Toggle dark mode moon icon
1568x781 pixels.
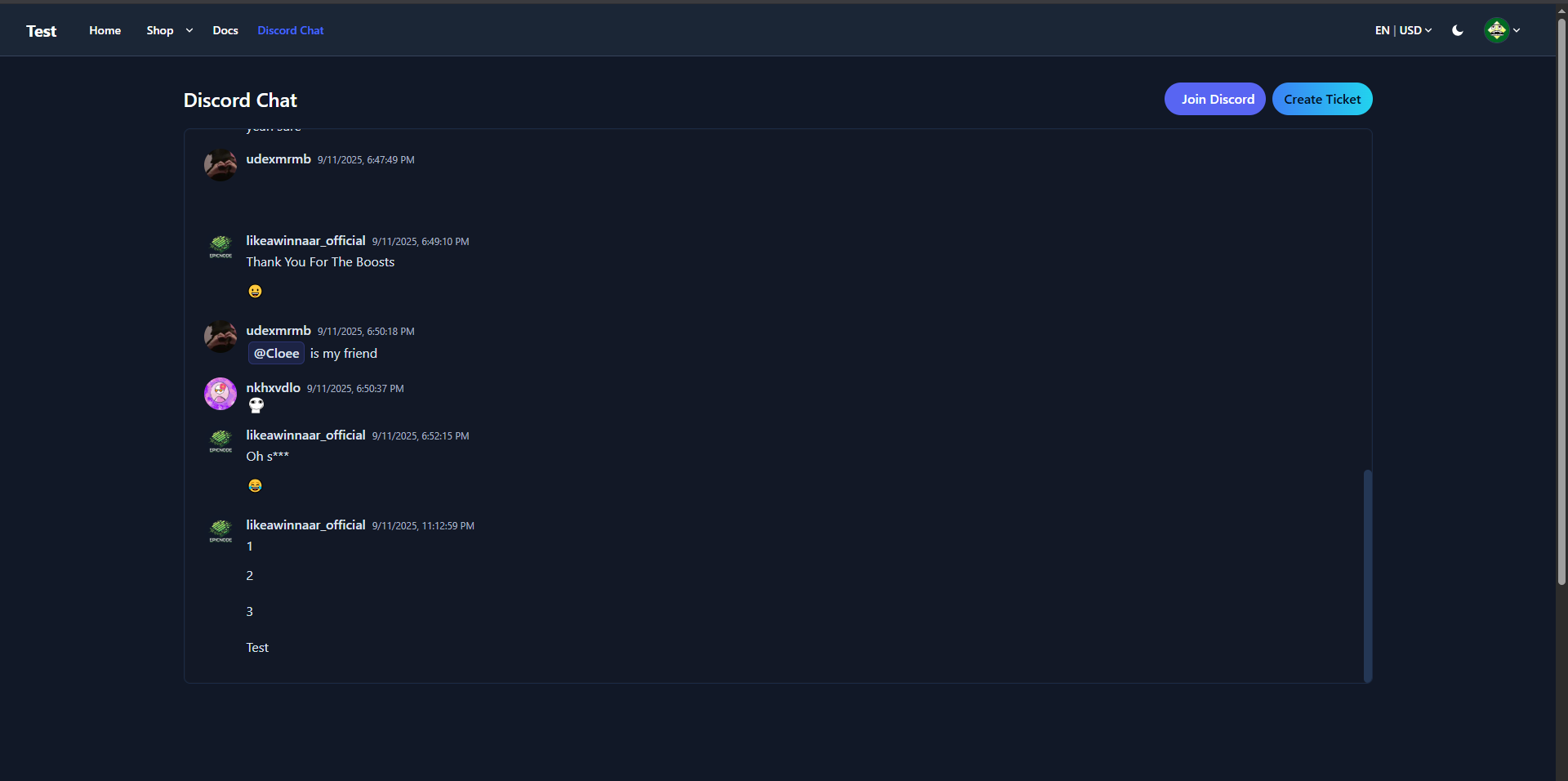point(1458,30)
